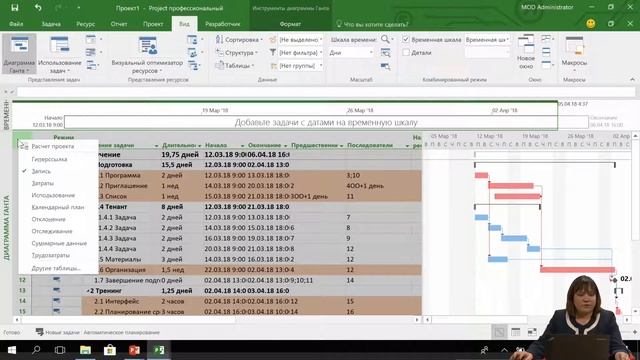
Task: Select Гиперссылка in tables menu
Action: pyautogui.click(x=49, y=159)
